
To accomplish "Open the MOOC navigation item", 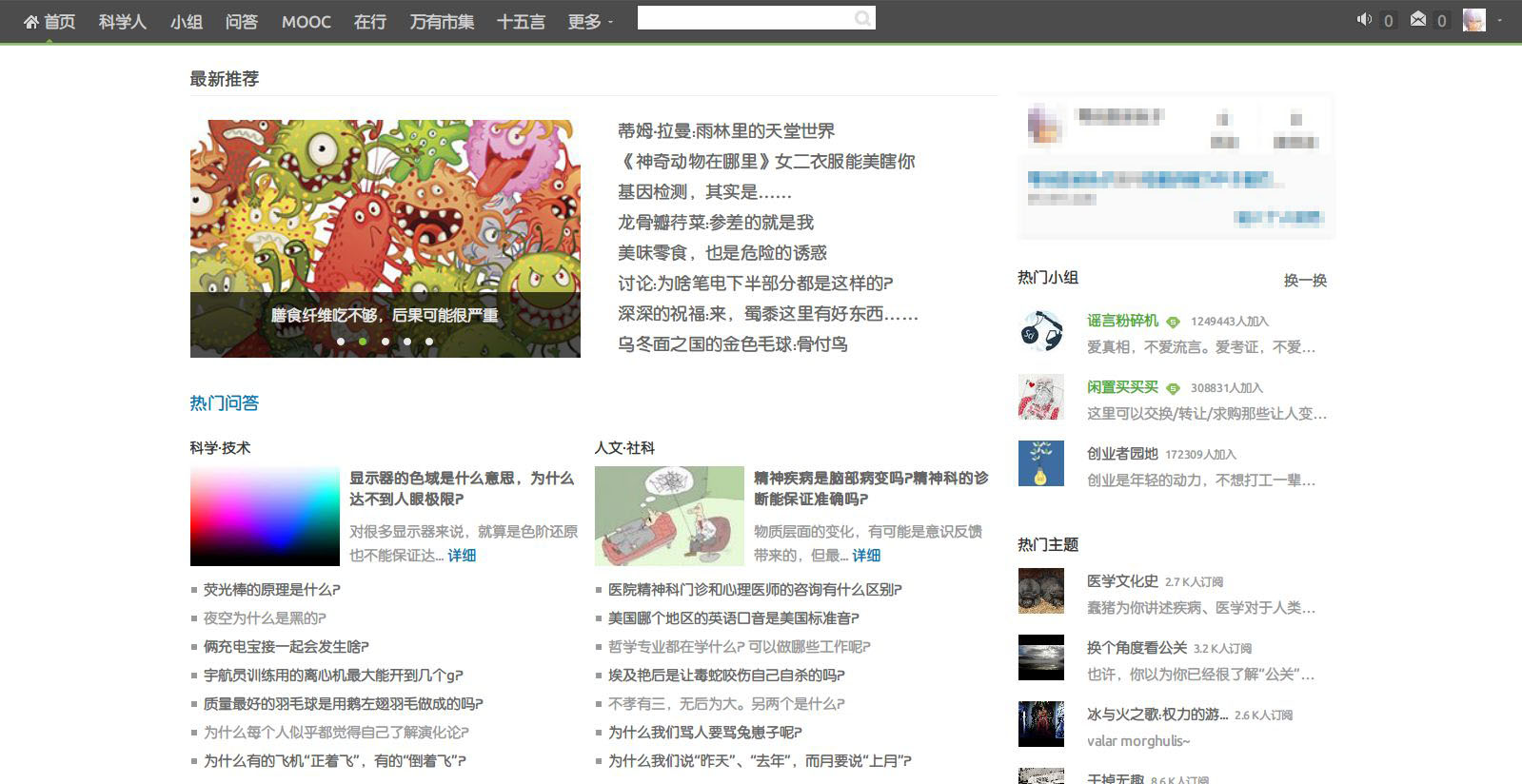I will [306, 22].
